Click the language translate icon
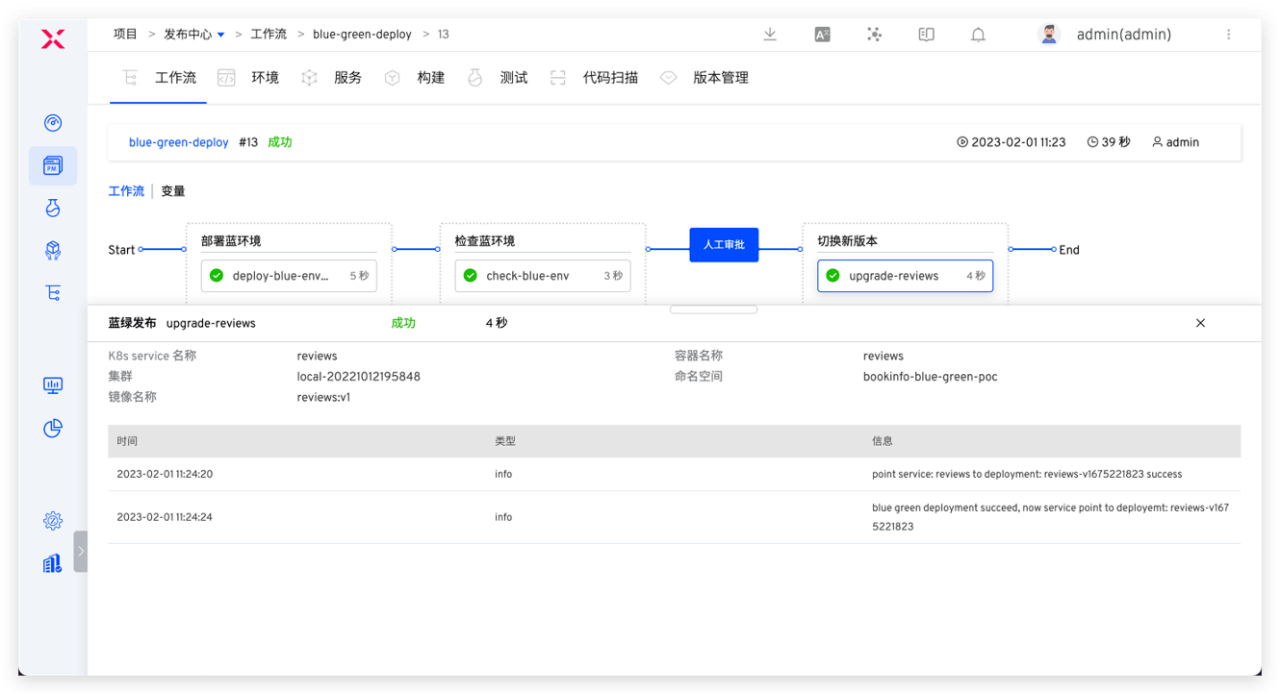This screenshot has height=694, width=1280. coord(822,34)
